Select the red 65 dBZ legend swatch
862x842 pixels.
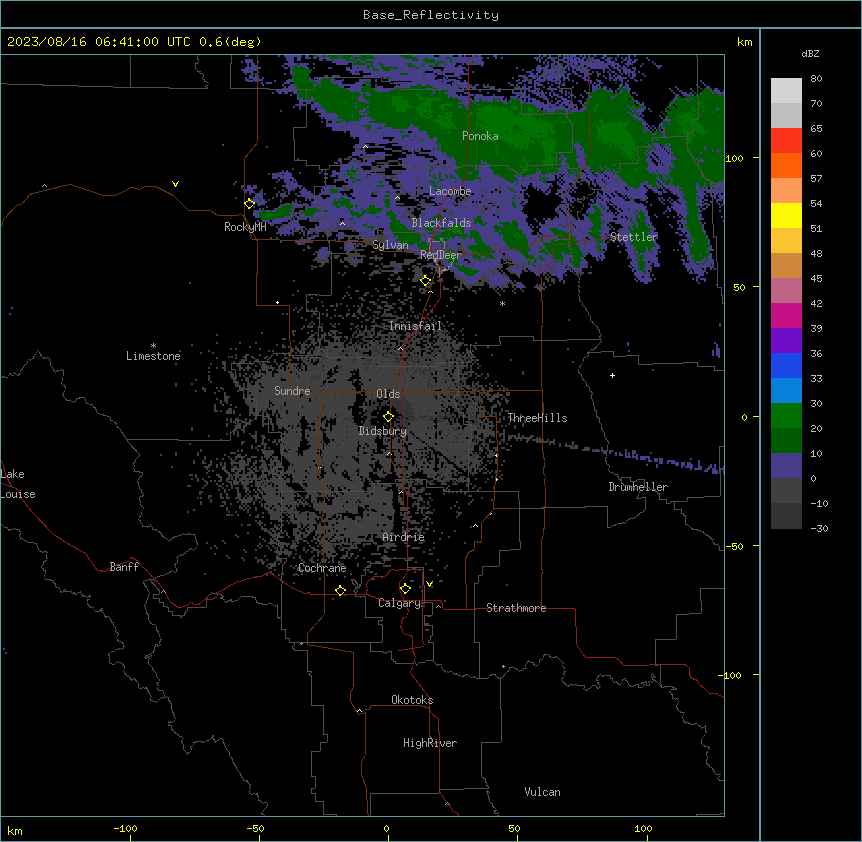pyautogui.click(x=786, y=140)
